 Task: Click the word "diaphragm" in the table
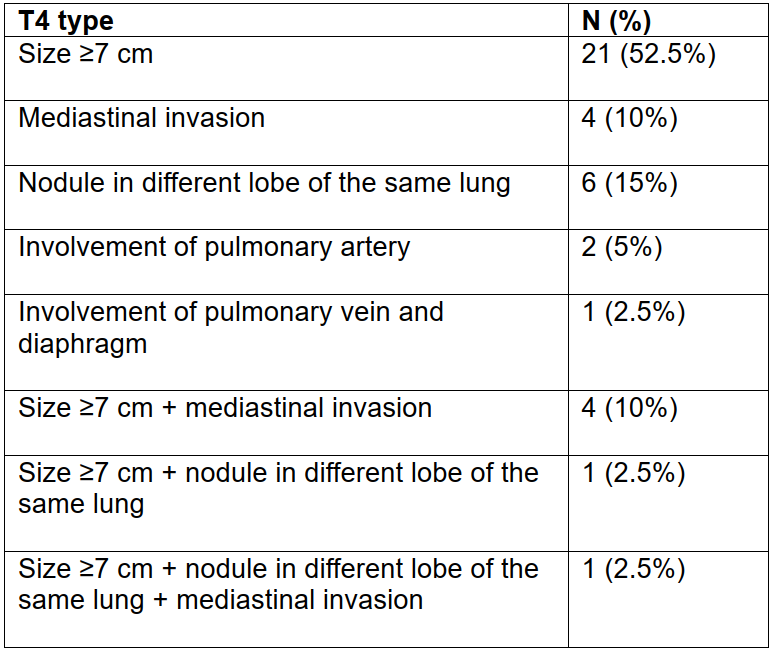point(82,344)
